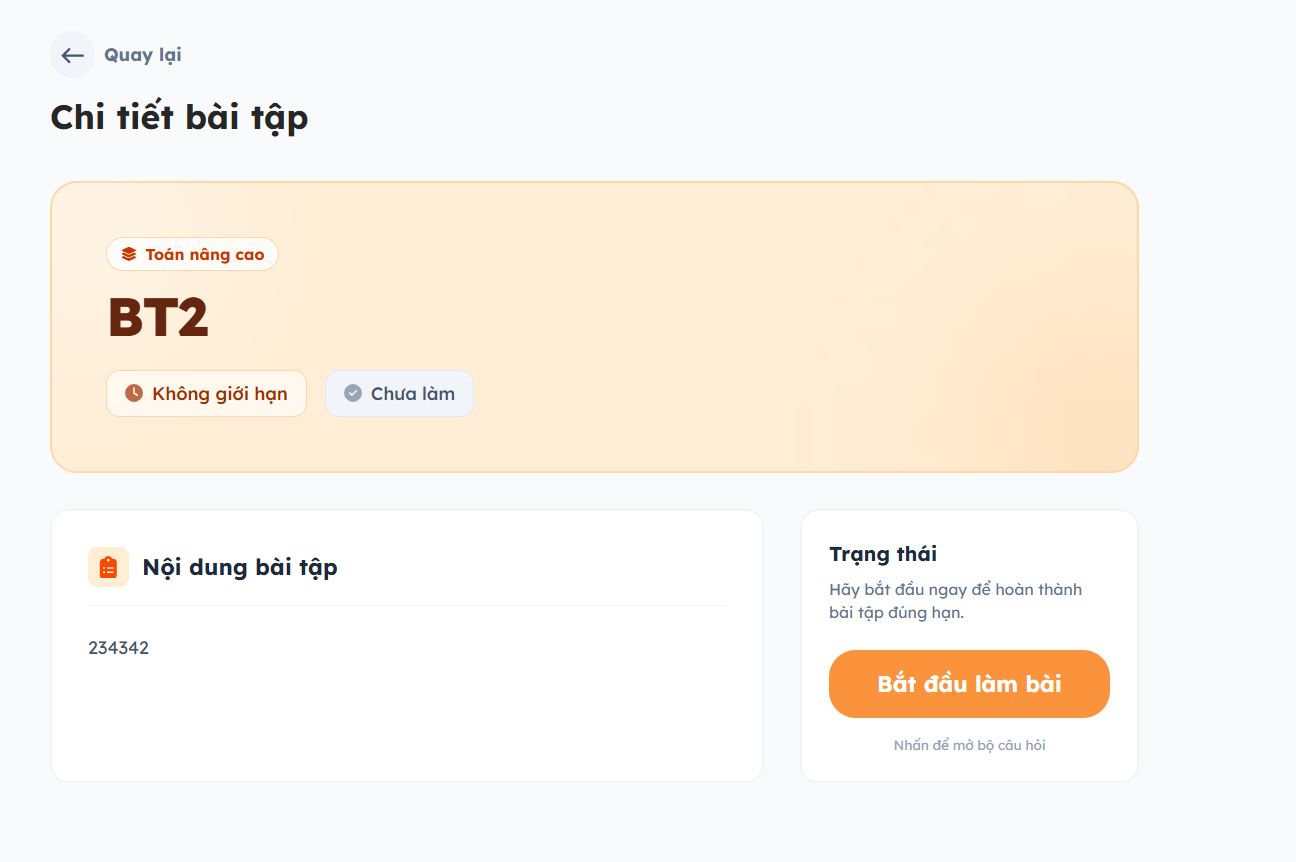Screen dimensions: 1296x862
Task: Click the "Chi tiết bài tập" page heading
Action: pyautogui.click(x=179, y=118)
